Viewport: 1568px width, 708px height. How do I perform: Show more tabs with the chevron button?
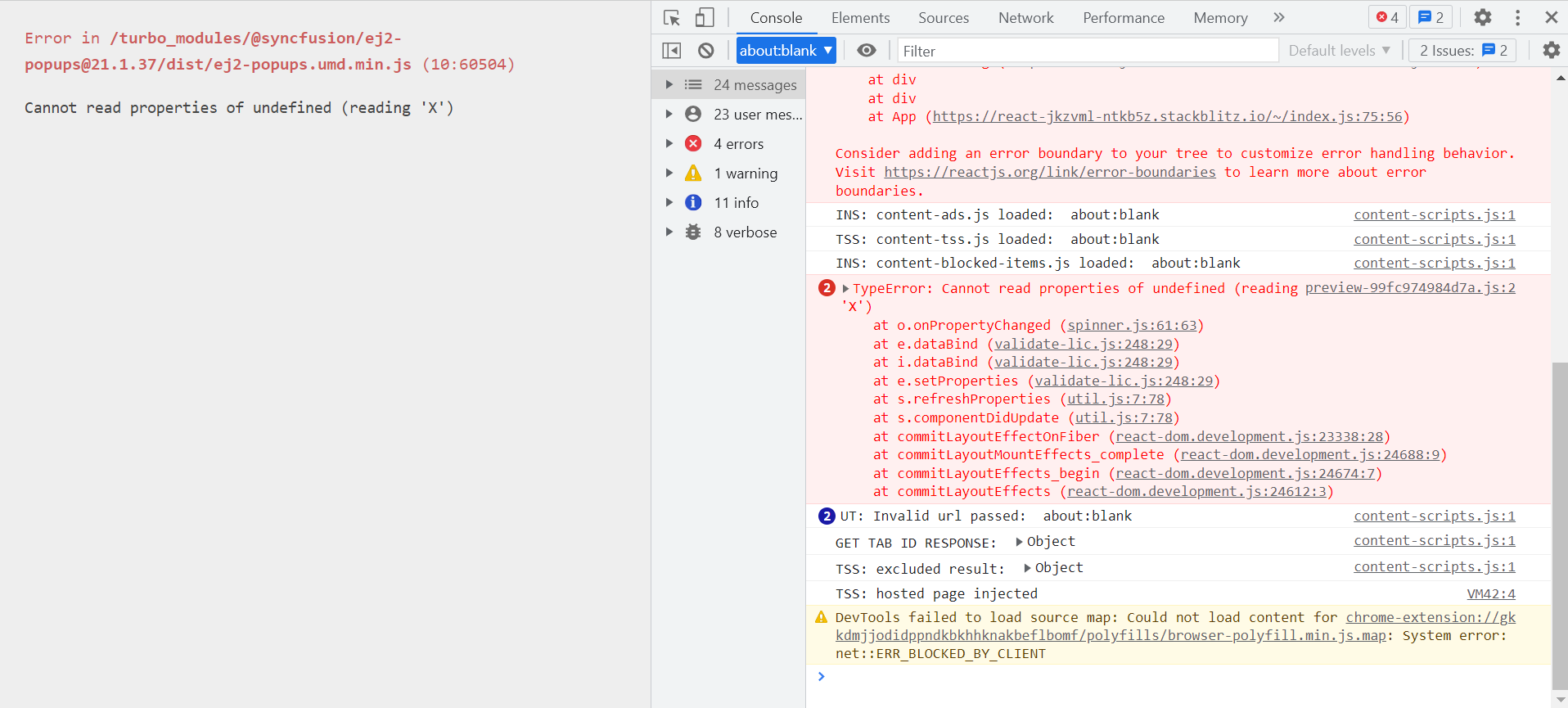[x=1279, y=17]
